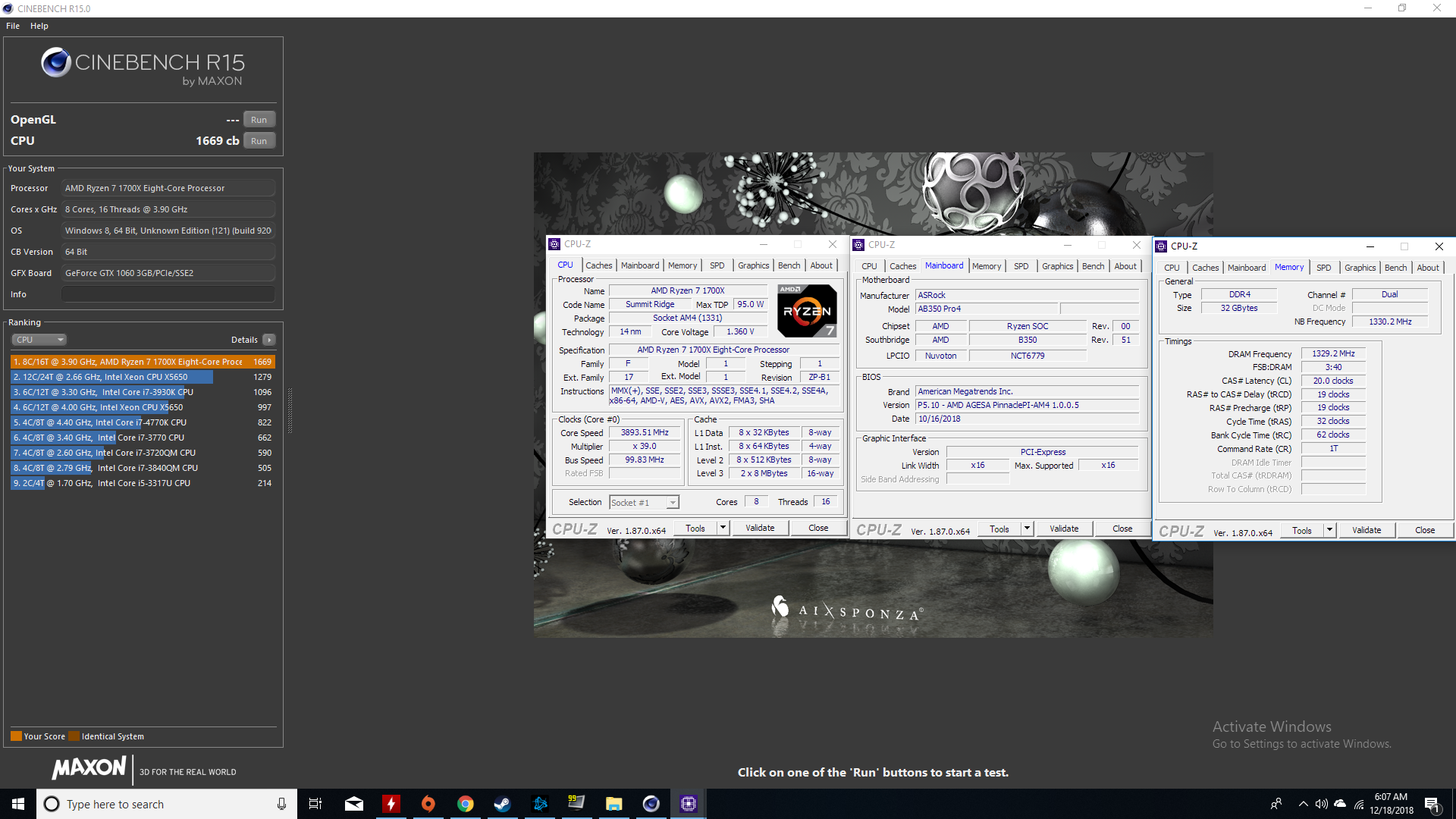This screenshot has width=1456, height=819.
Task: Open Battle.net from the taskbar
Action: pos(539,804)
